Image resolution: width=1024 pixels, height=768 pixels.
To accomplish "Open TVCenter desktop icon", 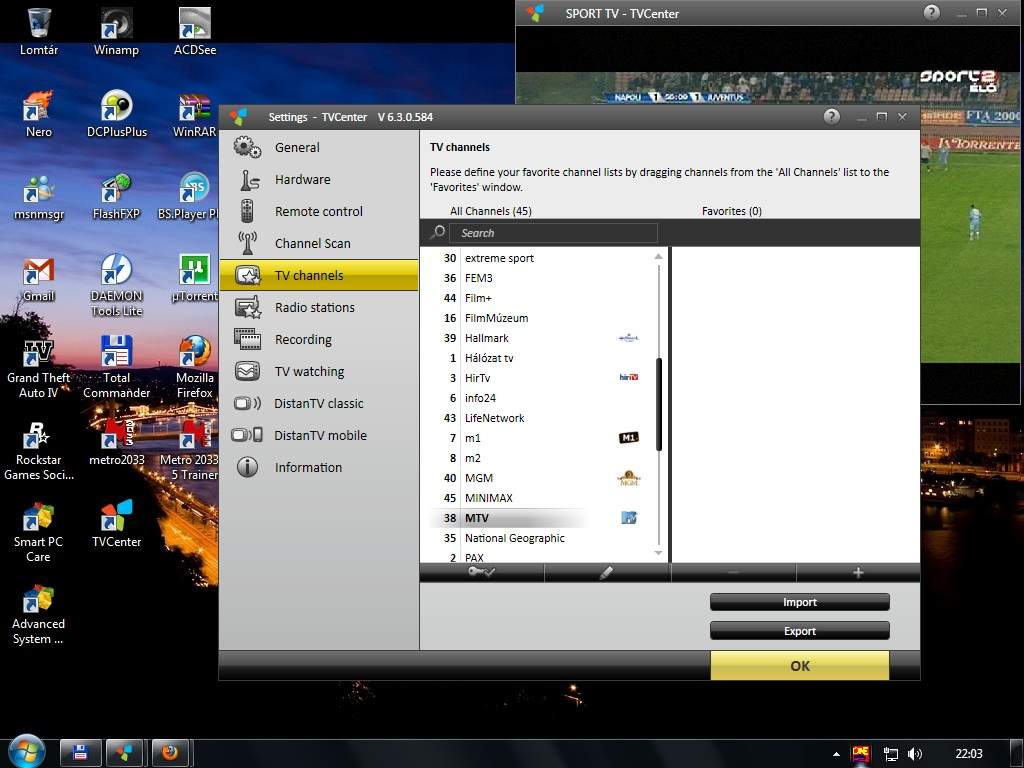I will point(116,524).
